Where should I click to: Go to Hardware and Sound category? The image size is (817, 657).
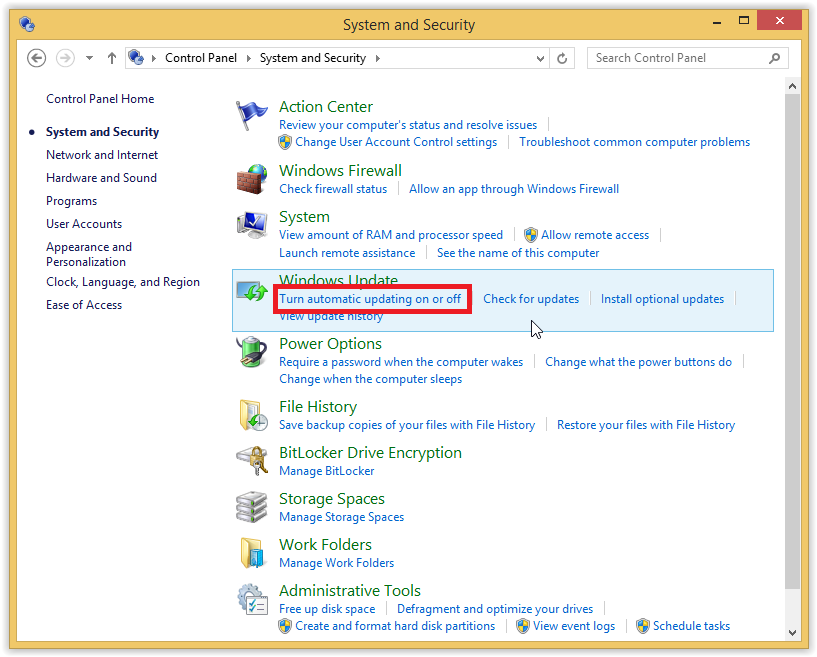click(101, 178)
